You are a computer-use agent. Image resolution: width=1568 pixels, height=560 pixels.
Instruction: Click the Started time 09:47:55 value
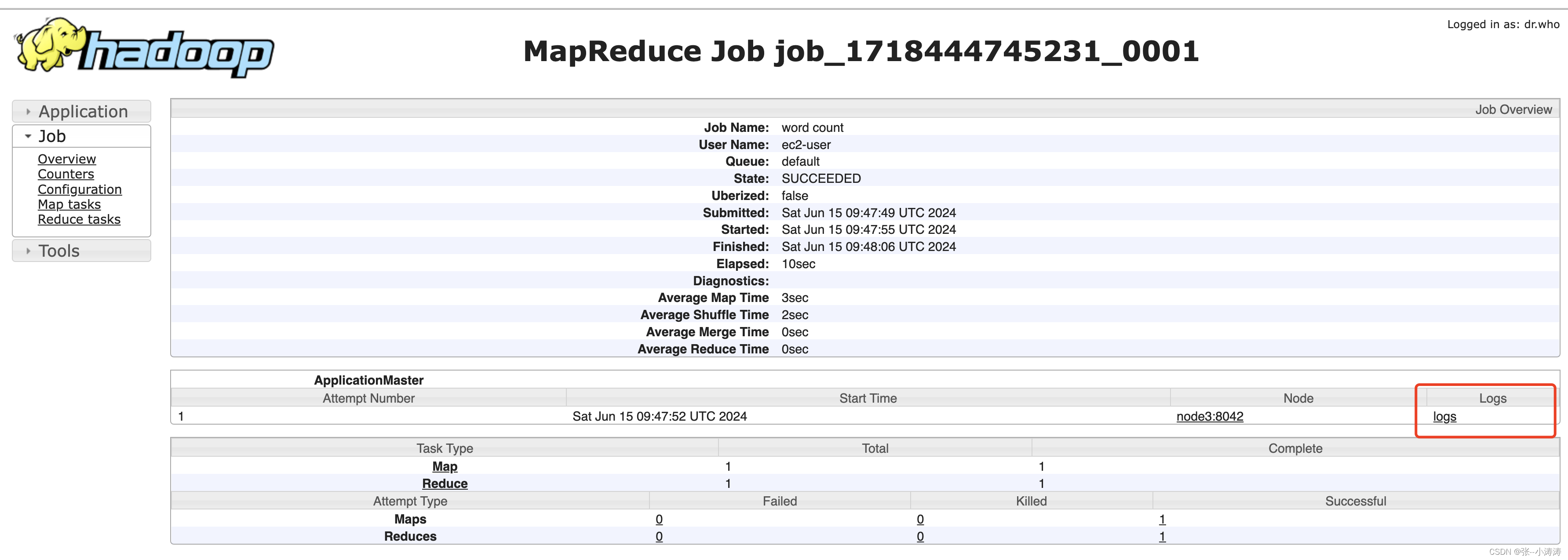tap(868, 229)
